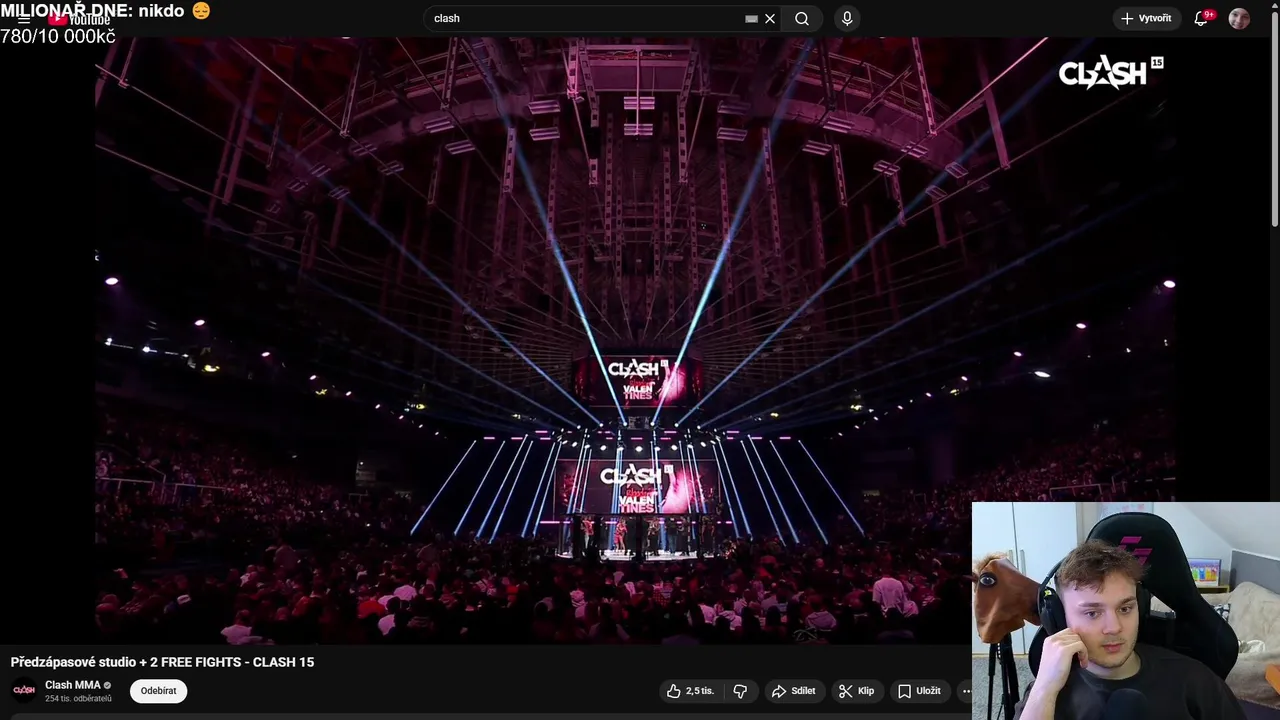Open the Clash MMA channel name link
Image resolution: width=1280 pixels, height=720 pixels.
pyautogui.click(x=72, y=685)
